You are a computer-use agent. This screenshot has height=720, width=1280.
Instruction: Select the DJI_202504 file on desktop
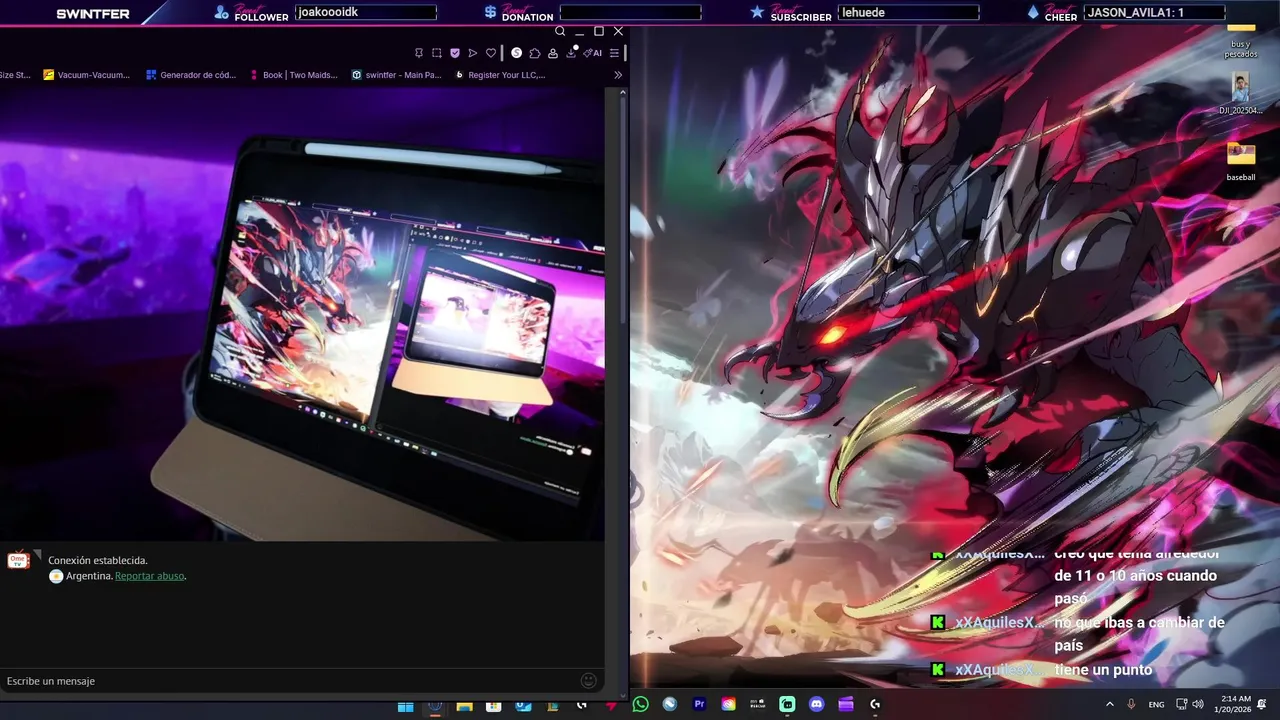1241,94
